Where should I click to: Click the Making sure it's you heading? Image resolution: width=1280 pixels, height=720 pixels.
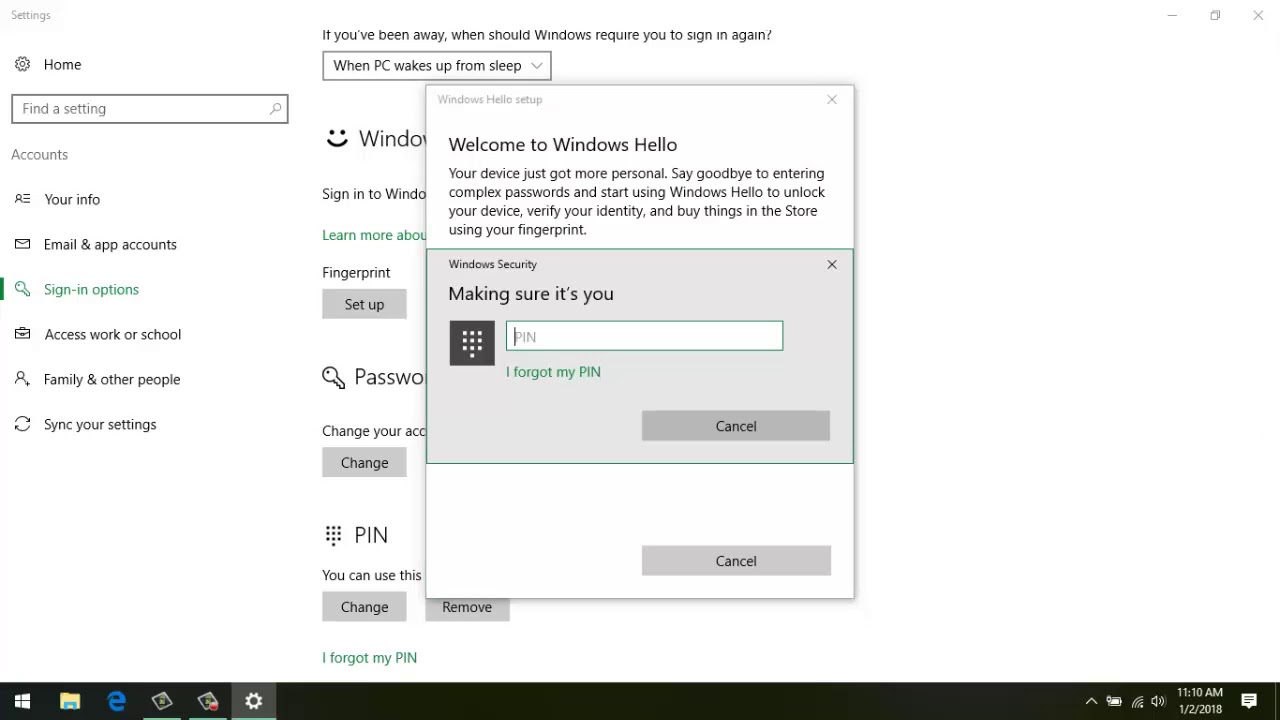[531, 294]
